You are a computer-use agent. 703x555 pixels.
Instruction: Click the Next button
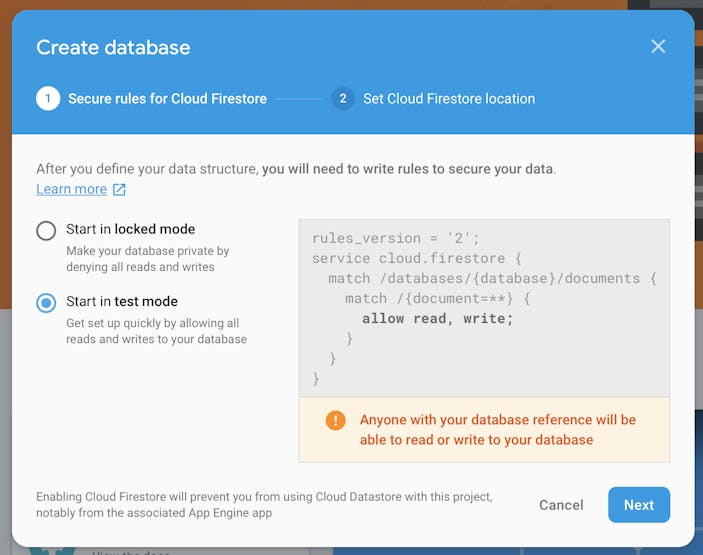[x=639, y=505]
